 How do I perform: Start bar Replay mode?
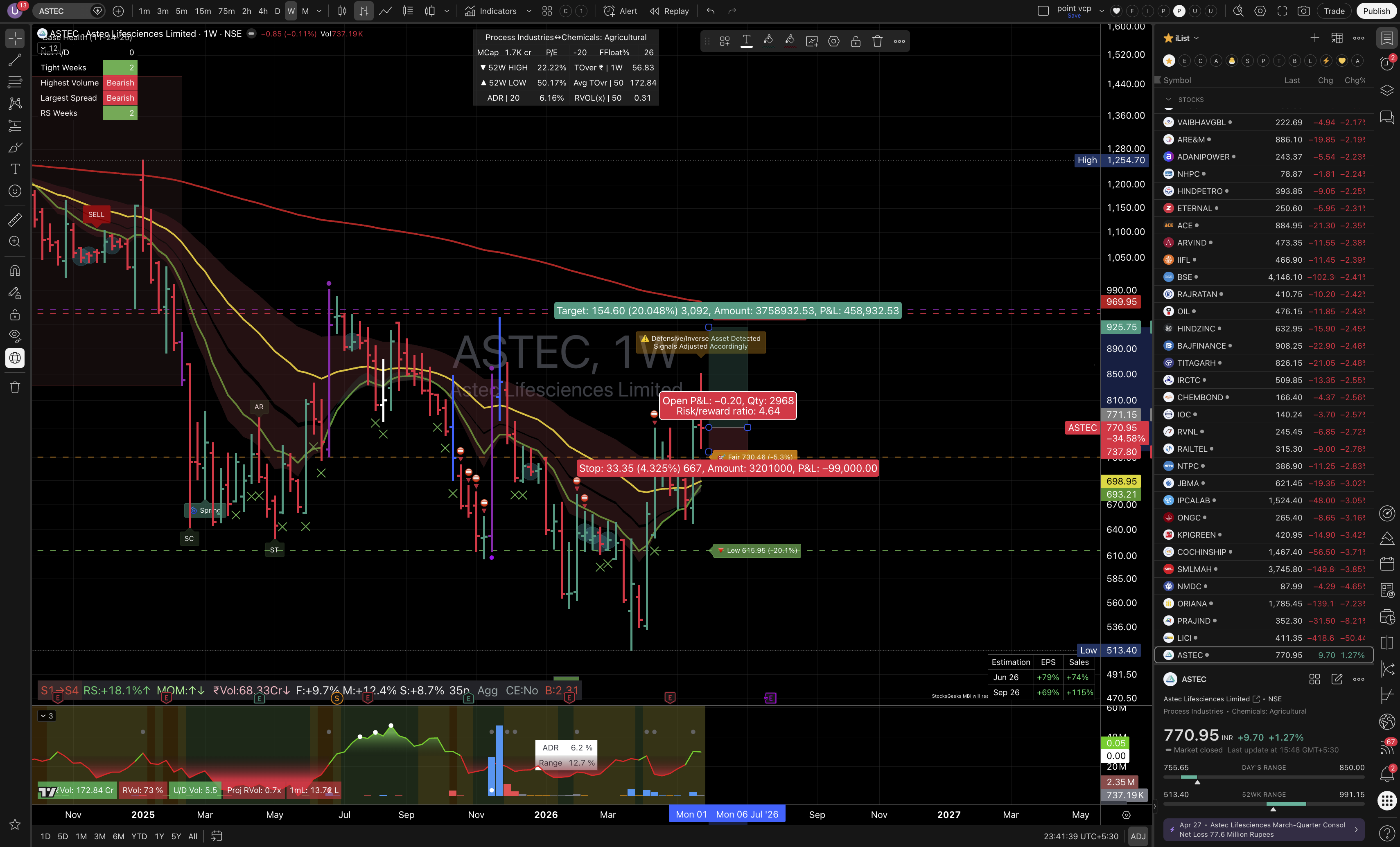669,11
